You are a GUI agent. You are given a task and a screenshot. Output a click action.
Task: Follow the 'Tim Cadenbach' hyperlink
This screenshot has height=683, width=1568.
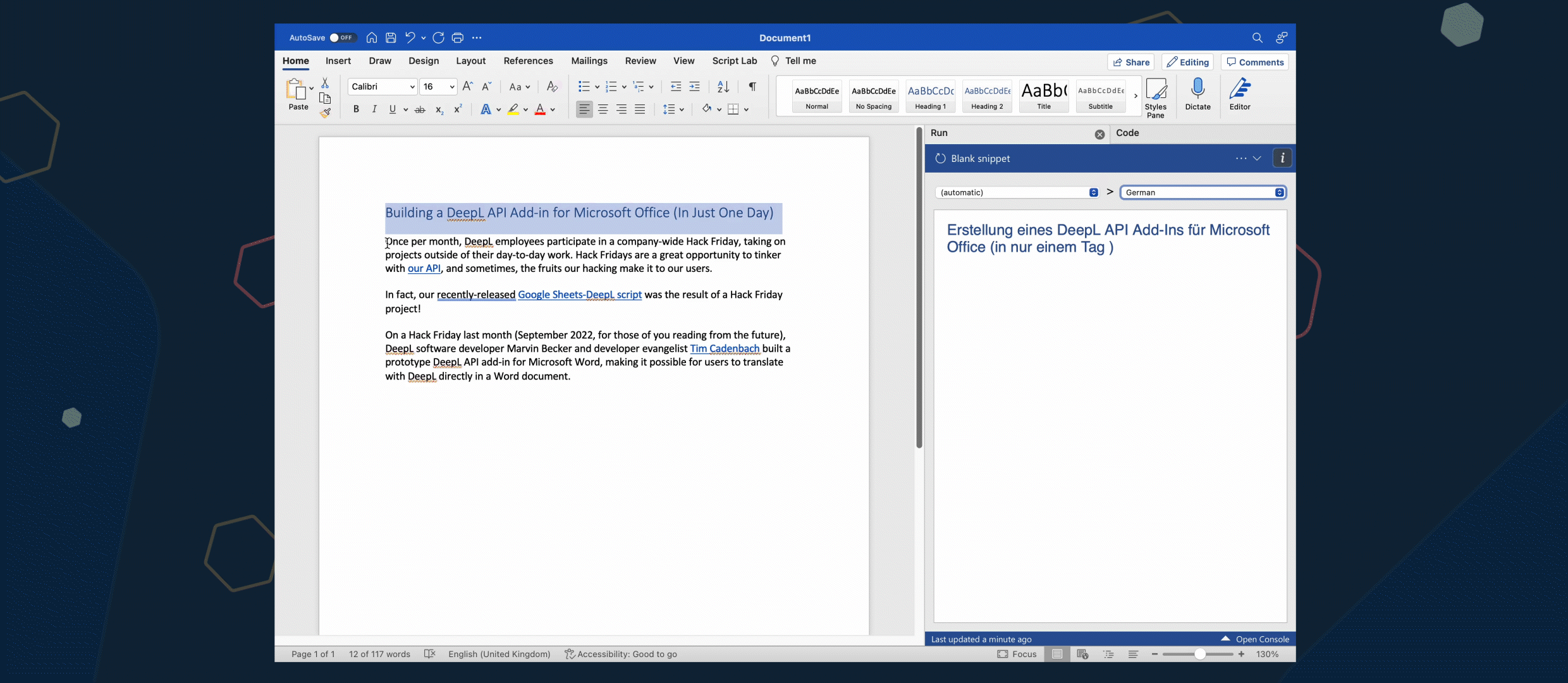point(725,348)
